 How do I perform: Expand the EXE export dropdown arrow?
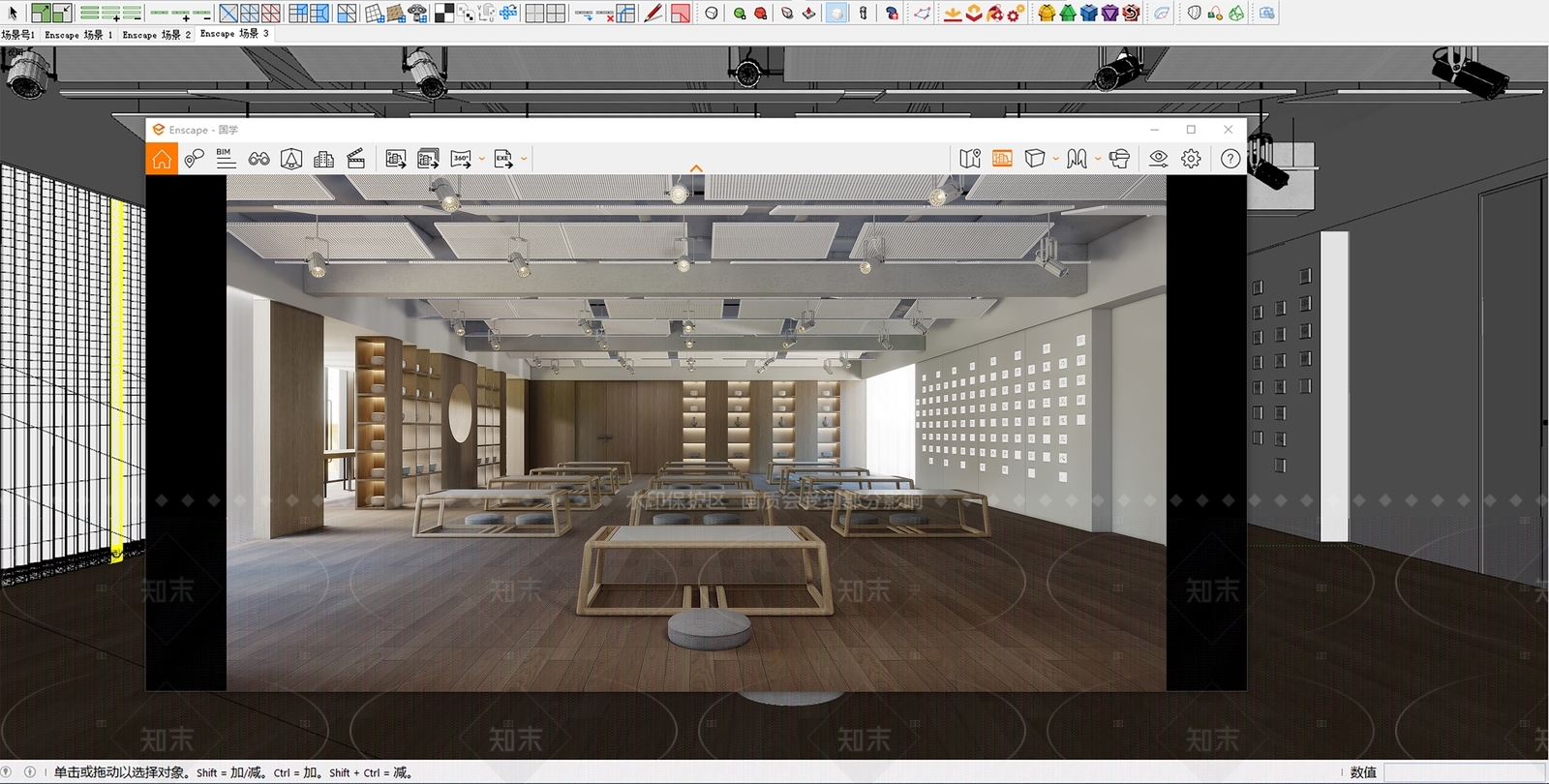(x=524, y=159)
